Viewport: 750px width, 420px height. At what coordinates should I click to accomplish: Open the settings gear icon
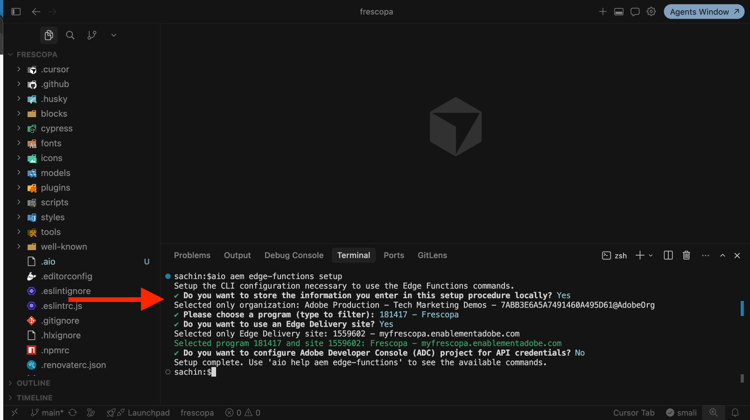coord(651,11)
